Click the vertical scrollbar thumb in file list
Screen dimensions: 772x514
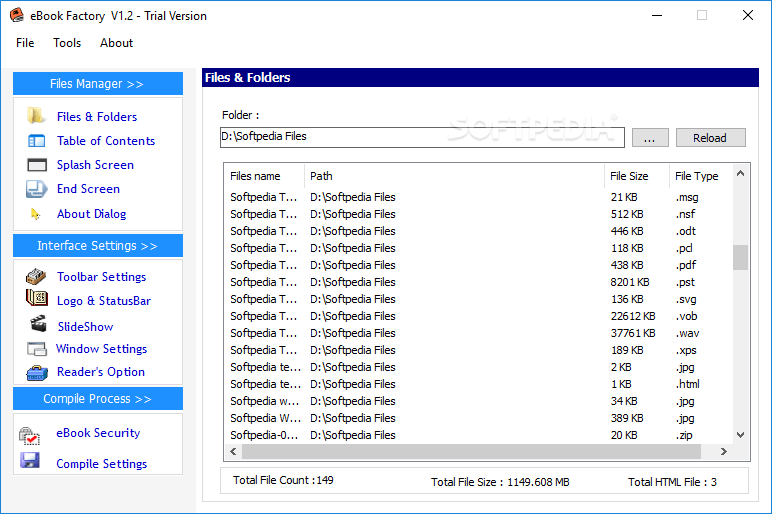pos(740,258)
